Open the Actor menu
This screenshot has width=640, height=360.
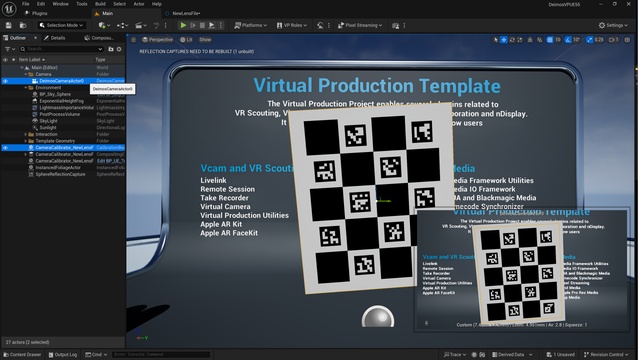[x=139, y=4]
